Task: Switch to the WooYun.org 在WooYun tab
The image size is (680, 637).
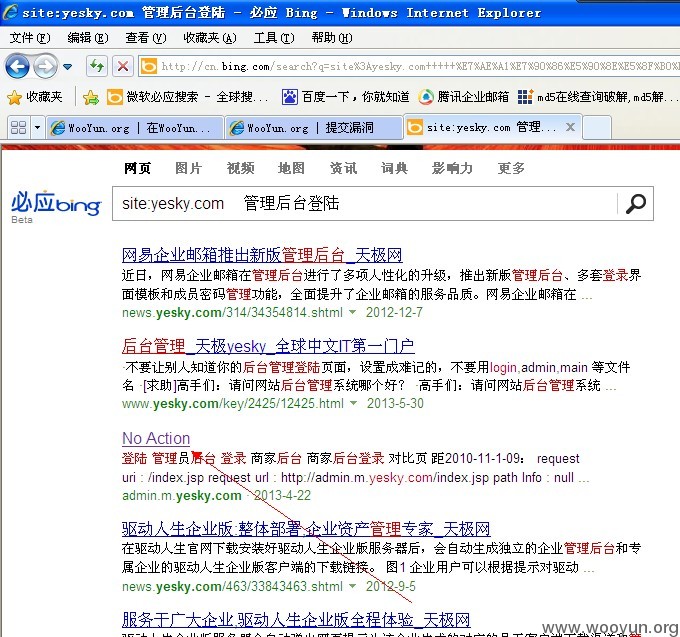Action: (134, 127)
